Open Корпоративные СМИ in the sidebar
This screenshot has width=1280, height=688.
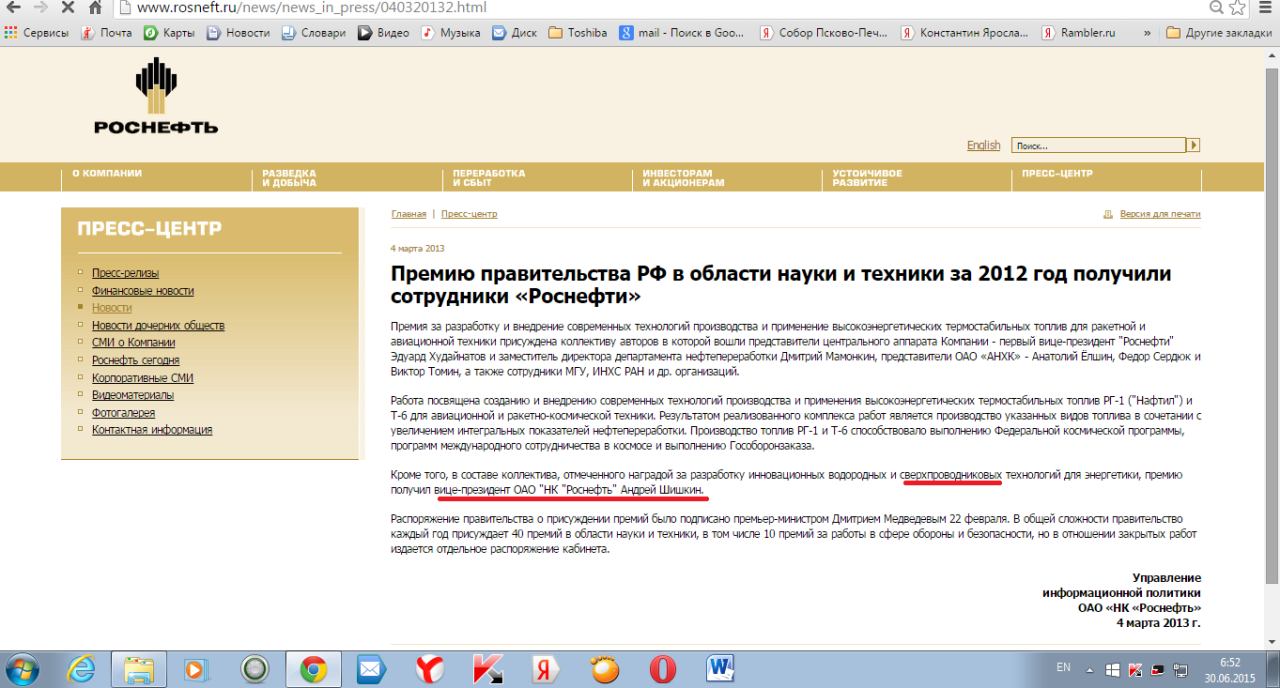pos(143,378)
